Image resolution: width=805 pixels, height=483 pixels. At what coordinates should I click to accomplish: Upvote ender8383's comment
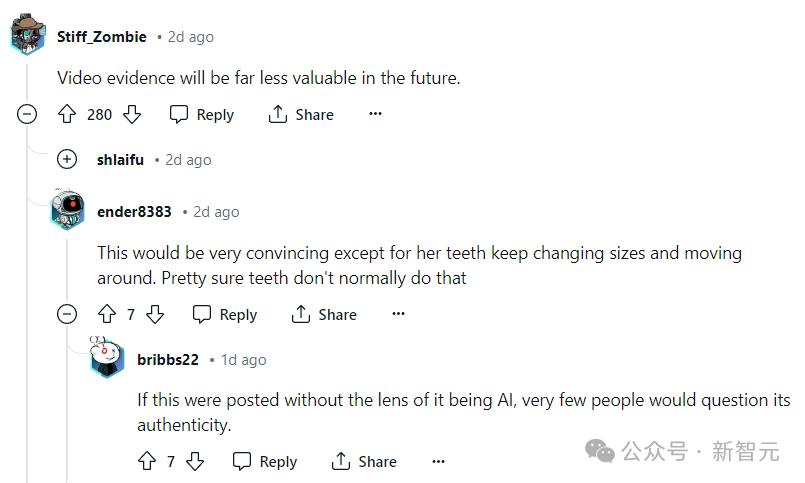coord(107,314)
